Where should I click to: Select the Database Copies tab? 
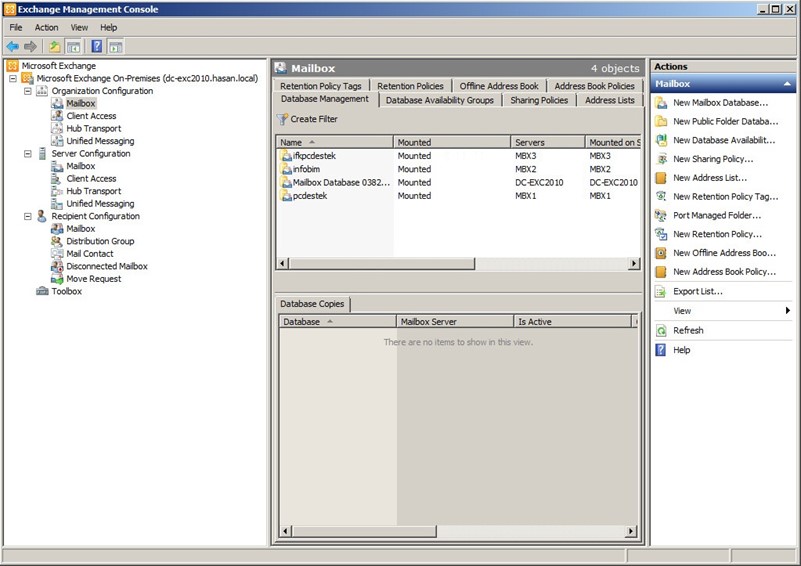coord(312,304)
